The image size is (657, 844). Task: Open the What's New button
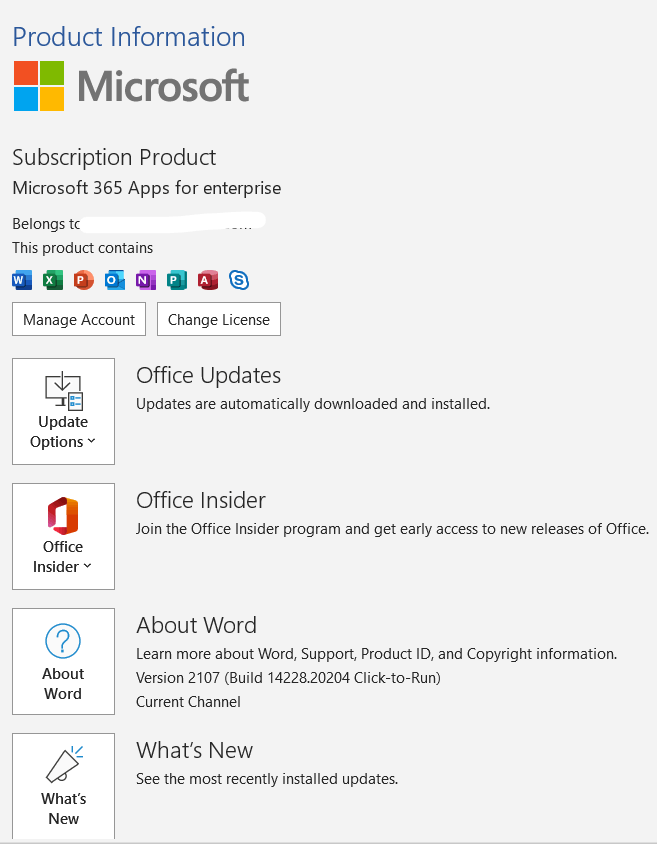tap(63, 786)
